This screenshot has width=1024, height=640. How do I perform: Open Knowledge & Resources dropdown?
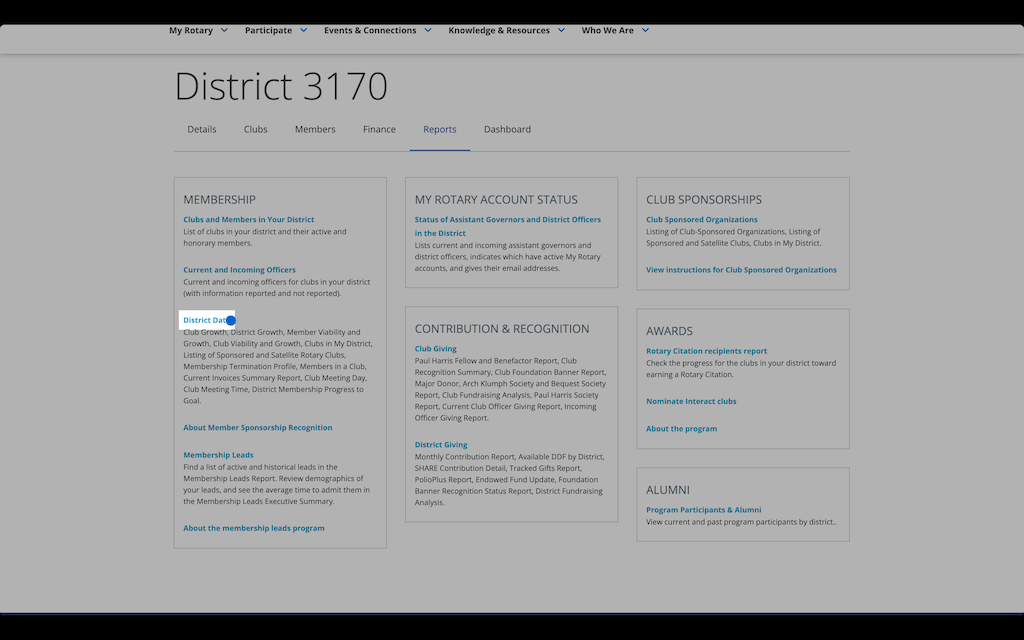506,30
